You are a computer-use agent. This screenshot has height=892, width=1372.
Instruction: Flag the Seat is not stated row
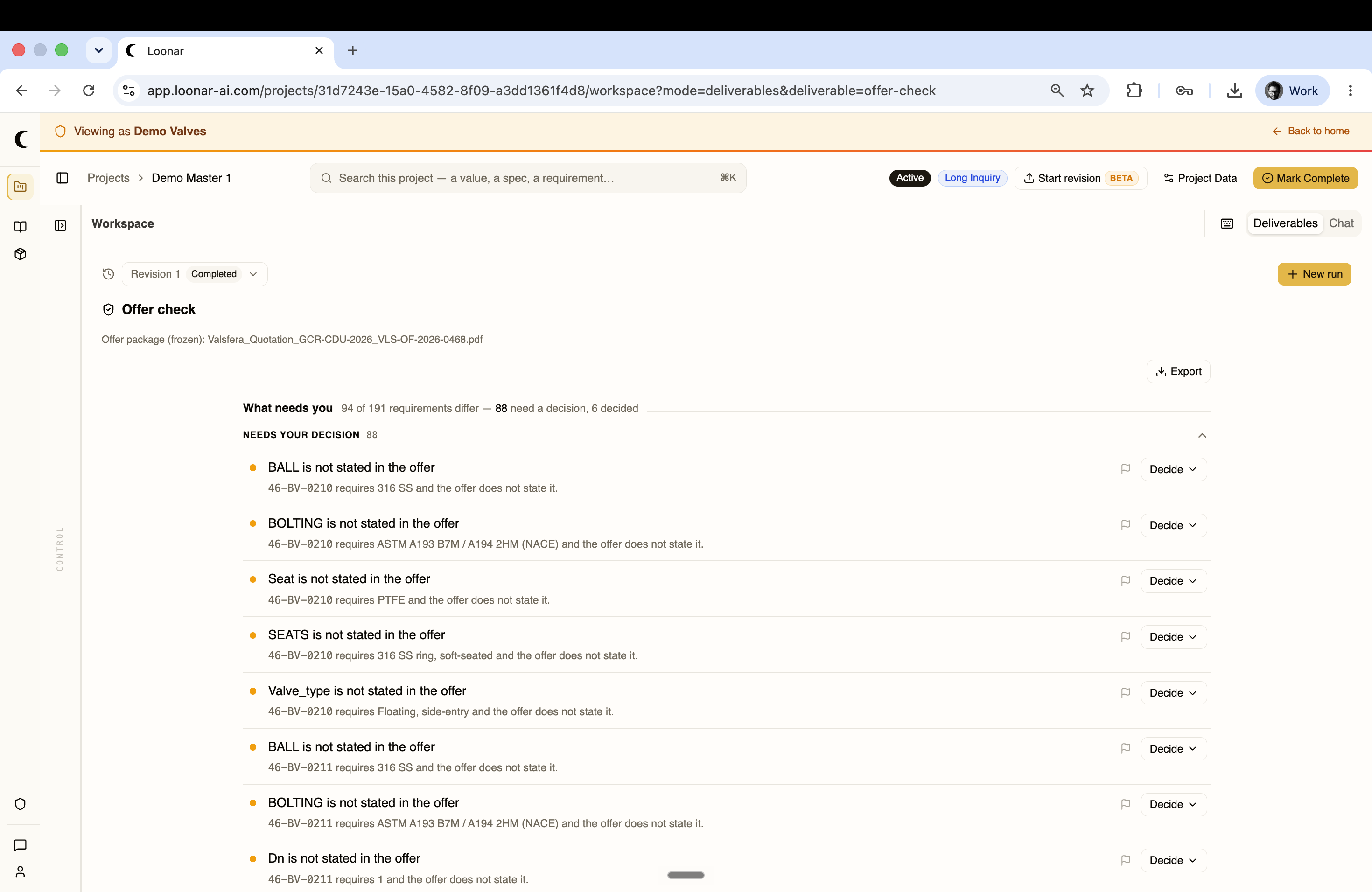1125,581
